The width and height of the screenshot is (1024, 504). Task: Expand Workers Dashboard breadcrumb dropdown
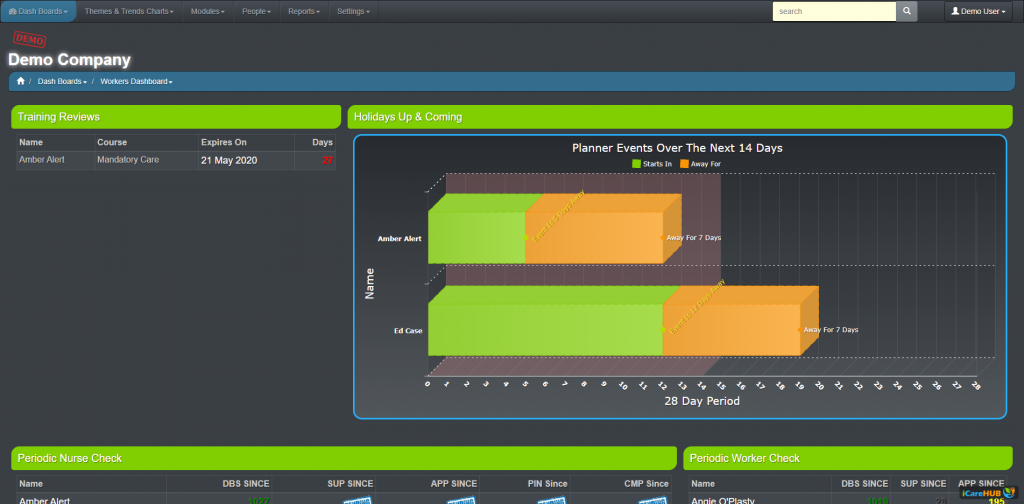click(136, 82)
